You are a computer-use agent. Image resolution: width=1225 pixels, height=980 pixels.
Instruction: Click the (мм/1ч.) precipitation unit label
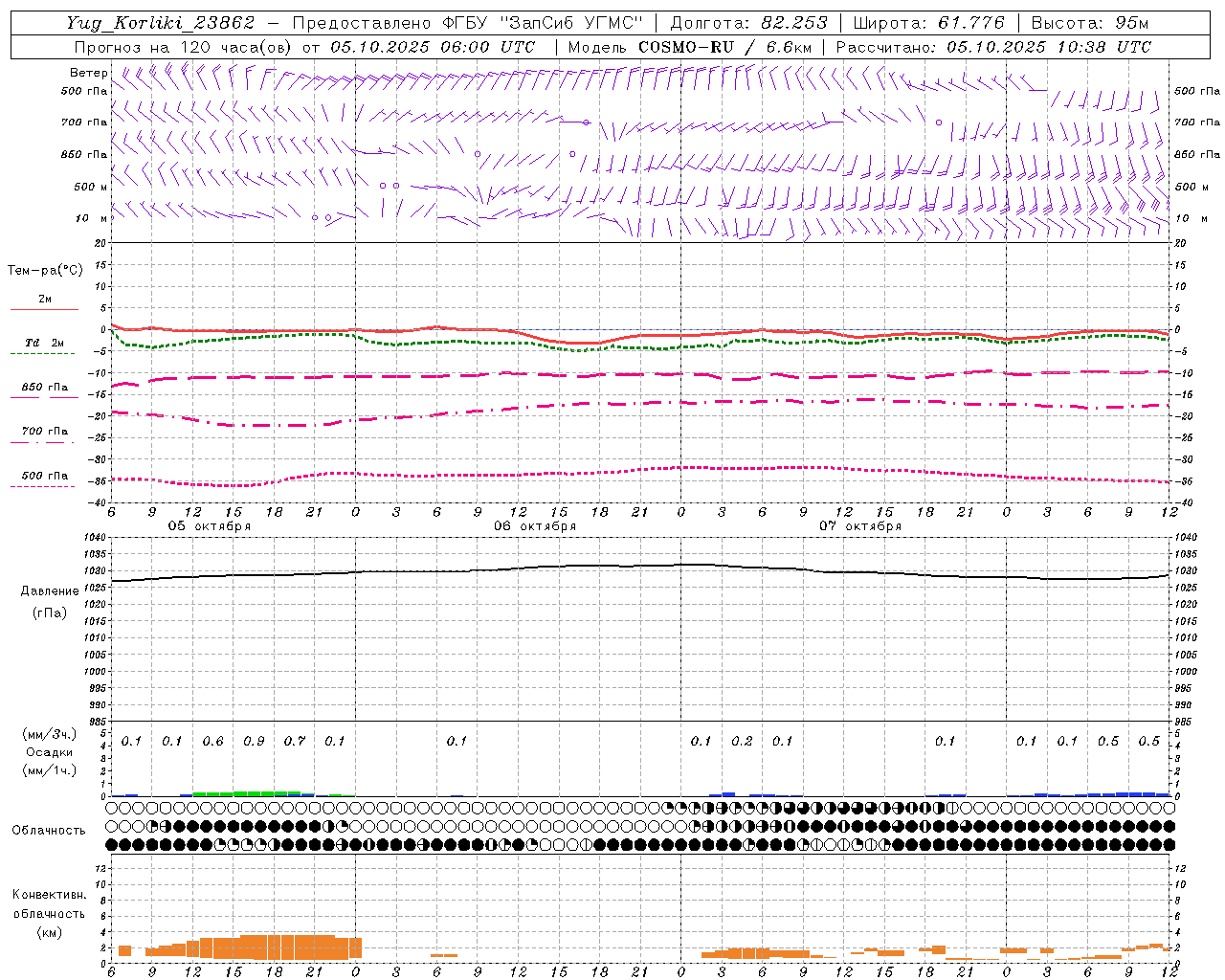pos(50,770)
